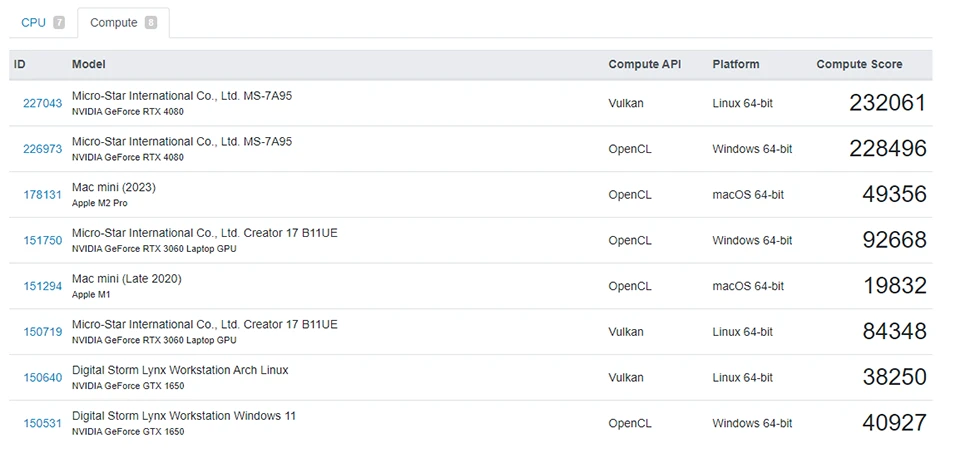Image resolution: width=960 pixels, height=458 pixels.
Task: Click benchmark ID 150640
Action: (42, 378)
